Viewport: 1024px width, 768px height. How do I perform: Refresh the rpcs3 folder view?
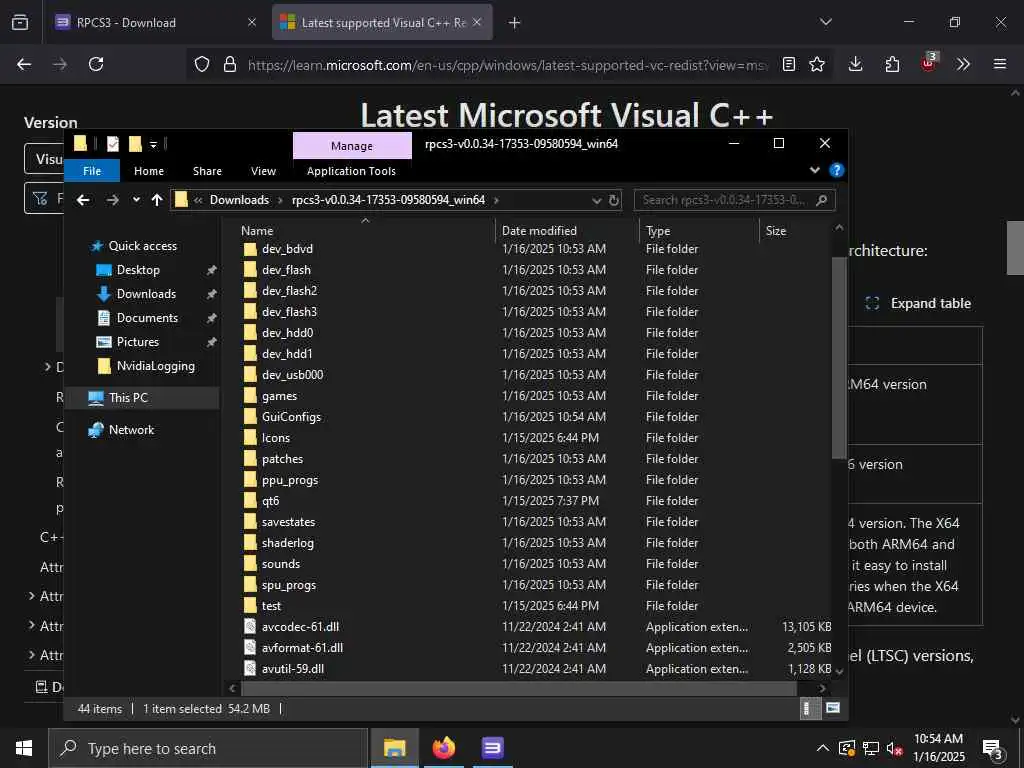point(614,200)
